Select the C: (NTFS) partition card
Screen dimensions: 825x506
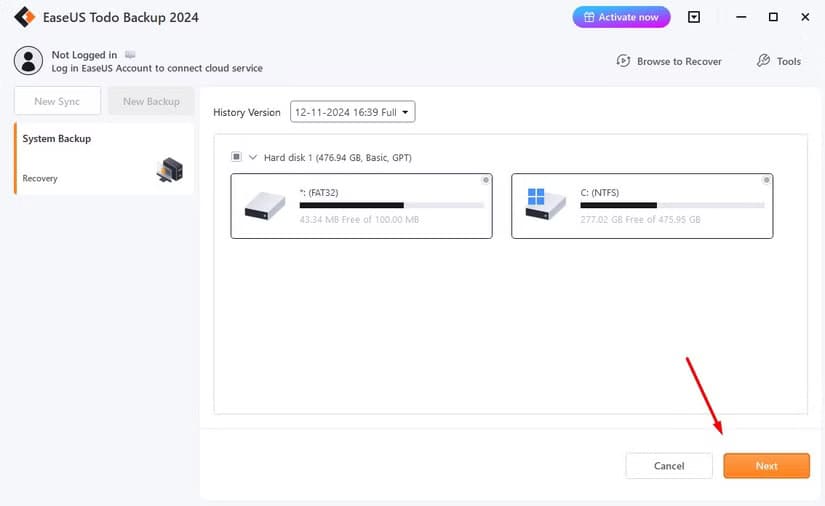[x=642, y=206]
